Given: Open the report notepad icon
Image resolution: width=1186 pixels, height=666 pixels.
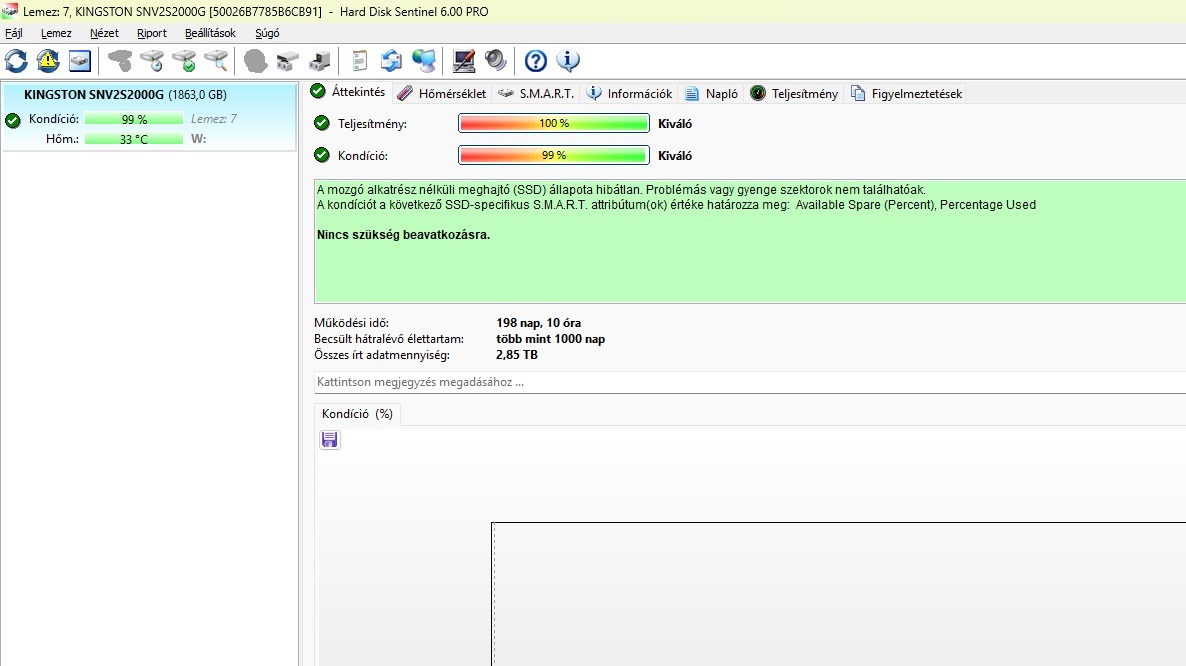Looking at the screenshot, I should [359, 60].
